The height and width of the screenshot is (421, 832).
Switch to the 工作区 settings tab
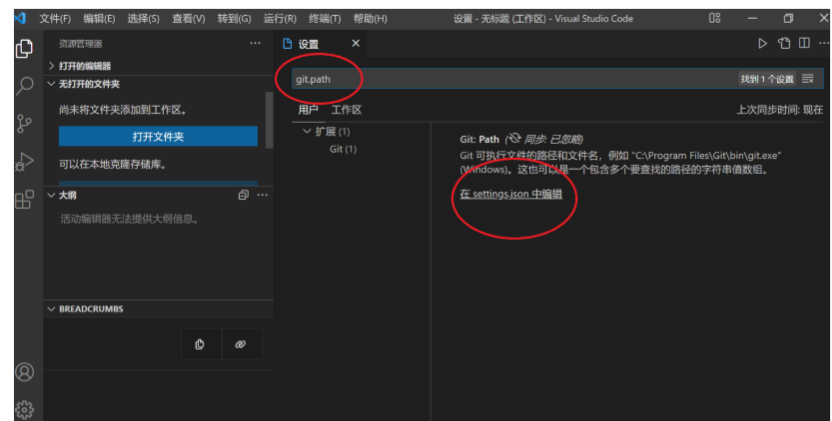[x=346, y=110]
